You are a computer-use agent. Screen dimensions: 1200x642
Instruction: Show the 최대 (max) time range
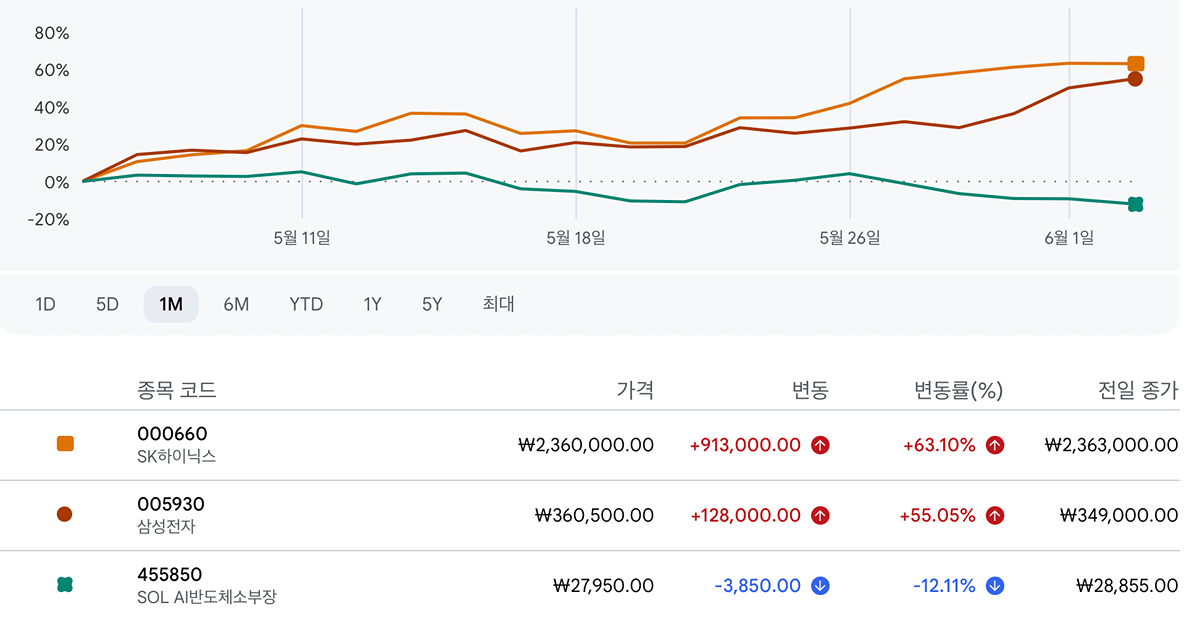(498, 304)
